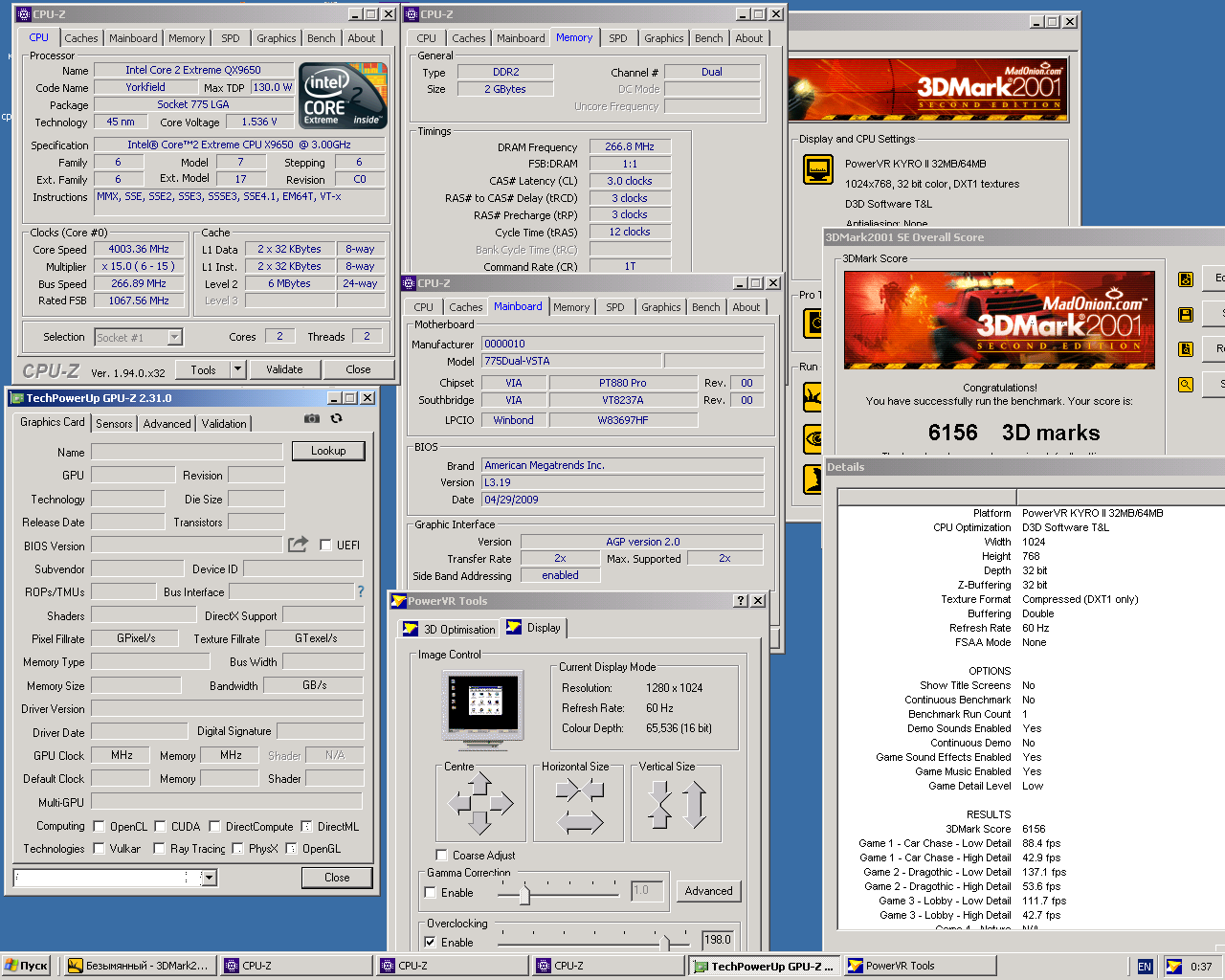The image size is (1225, 980).
Task: Open the Graphics tab in CPU-Z Mainboard window
Action: click(661, 307)
